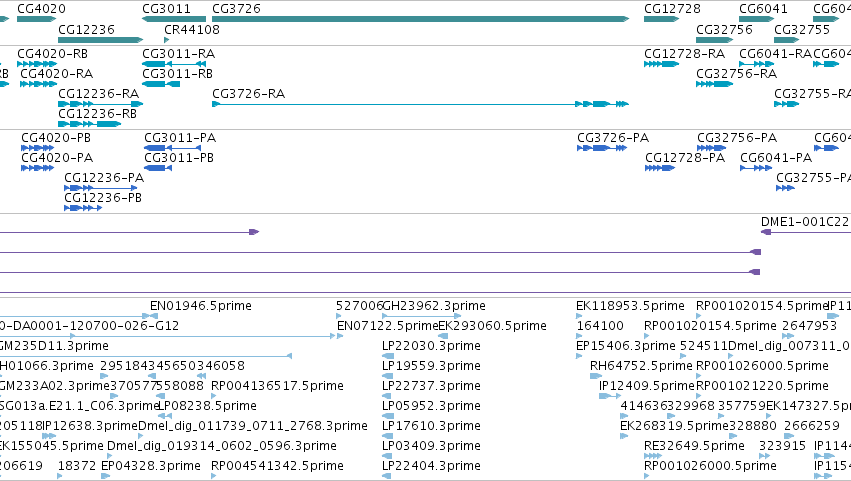Select transcript CG3011-RB

(161, 84)
